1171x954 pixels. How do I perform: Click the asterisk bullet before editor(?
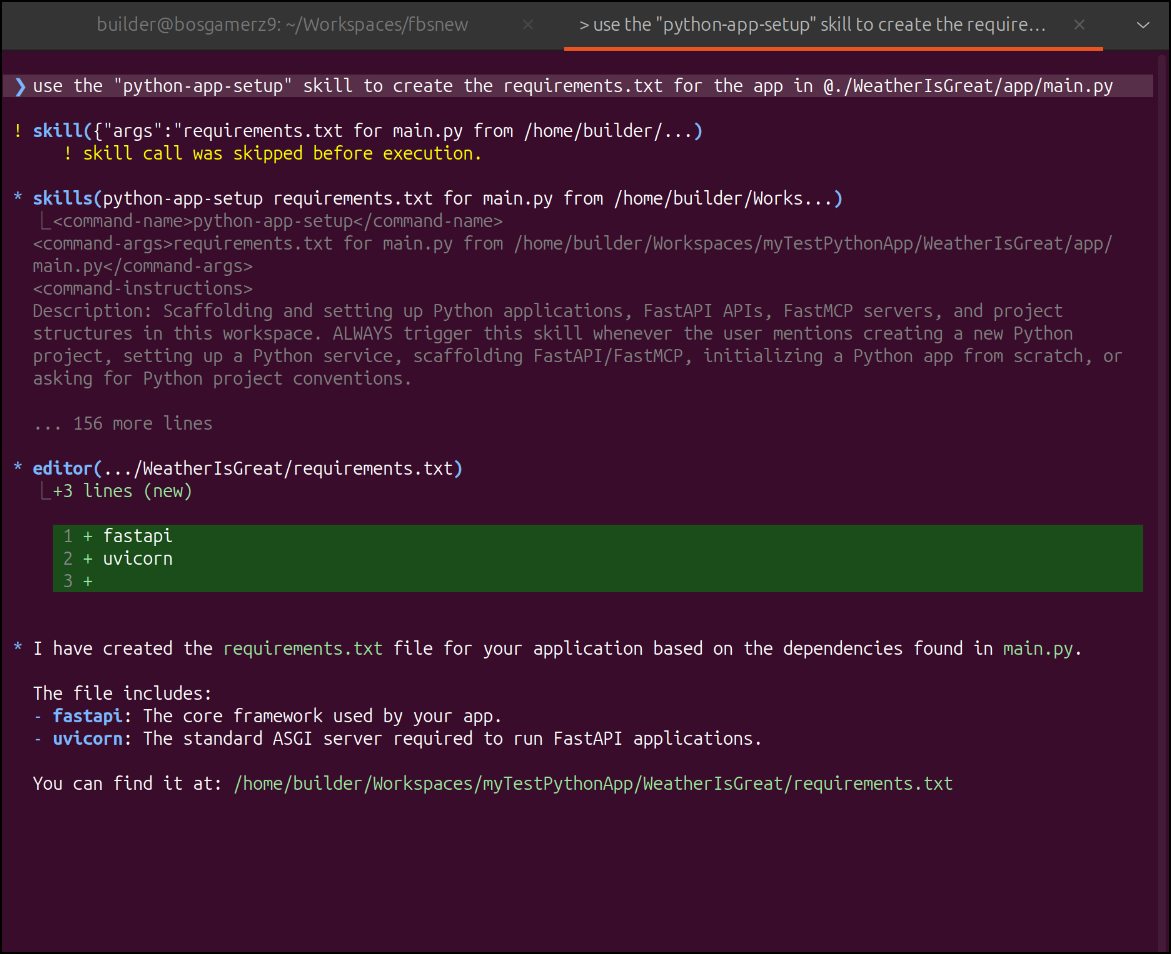click(18, 468)
